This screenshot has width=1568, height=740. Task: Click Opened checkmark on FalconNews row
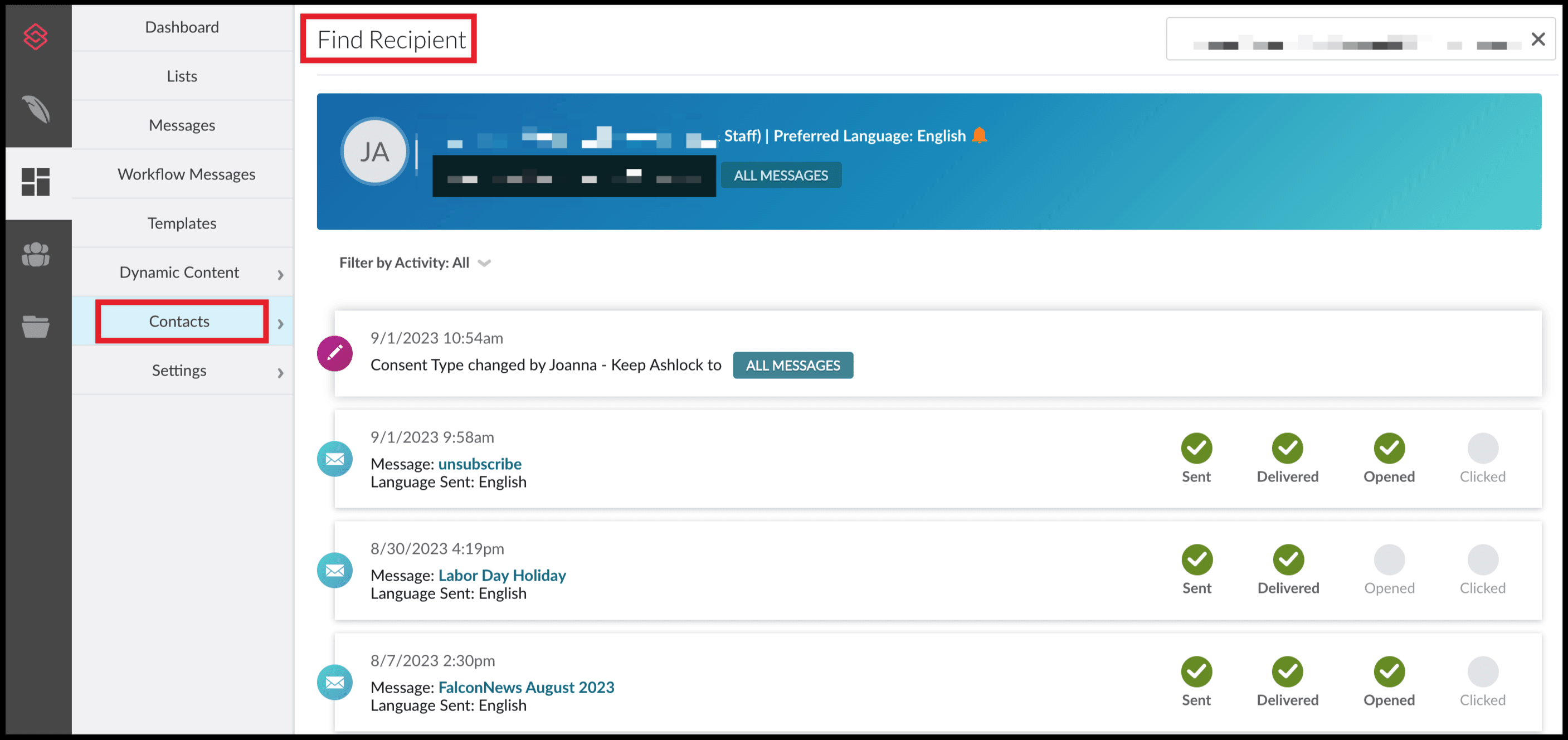click(x=1389, y=672)
